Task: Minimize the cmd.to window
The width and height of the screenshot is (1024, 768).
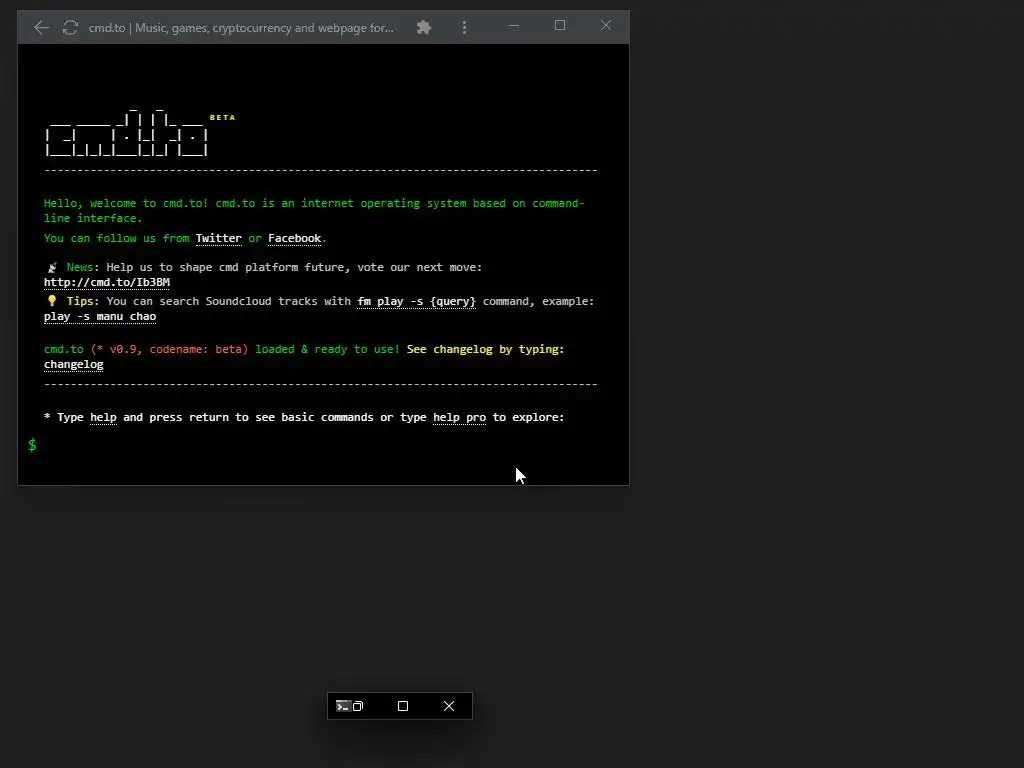Action: click(x=514, y=26)
